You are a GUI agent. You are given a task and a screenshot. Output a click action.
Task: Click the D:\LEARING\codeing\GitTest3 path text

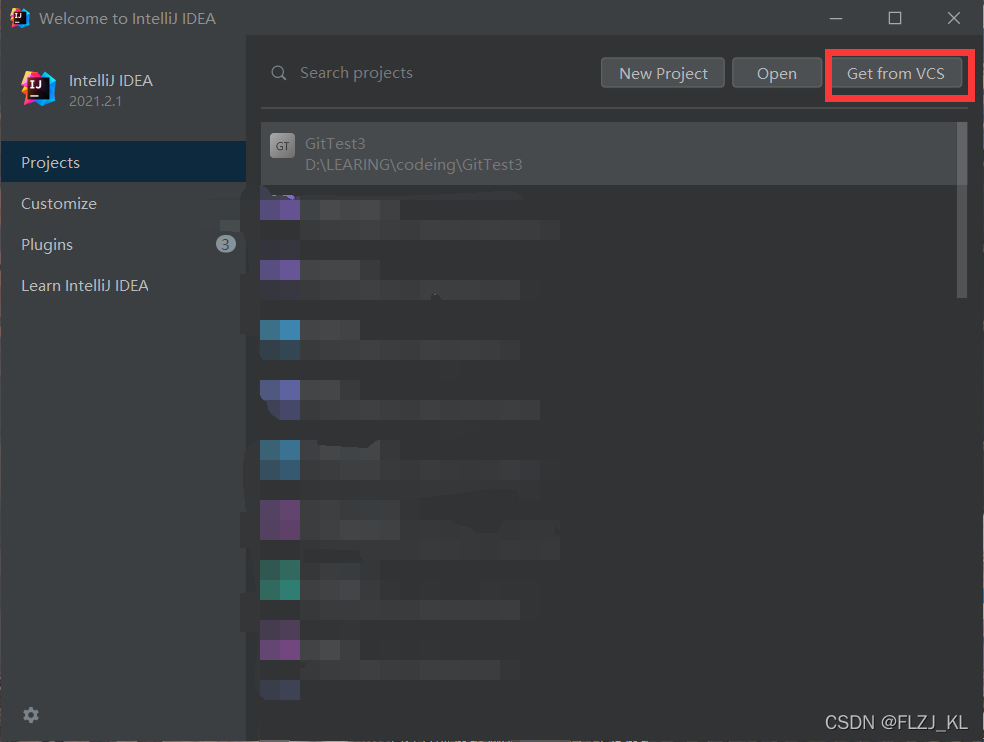[x=414, y=164]
